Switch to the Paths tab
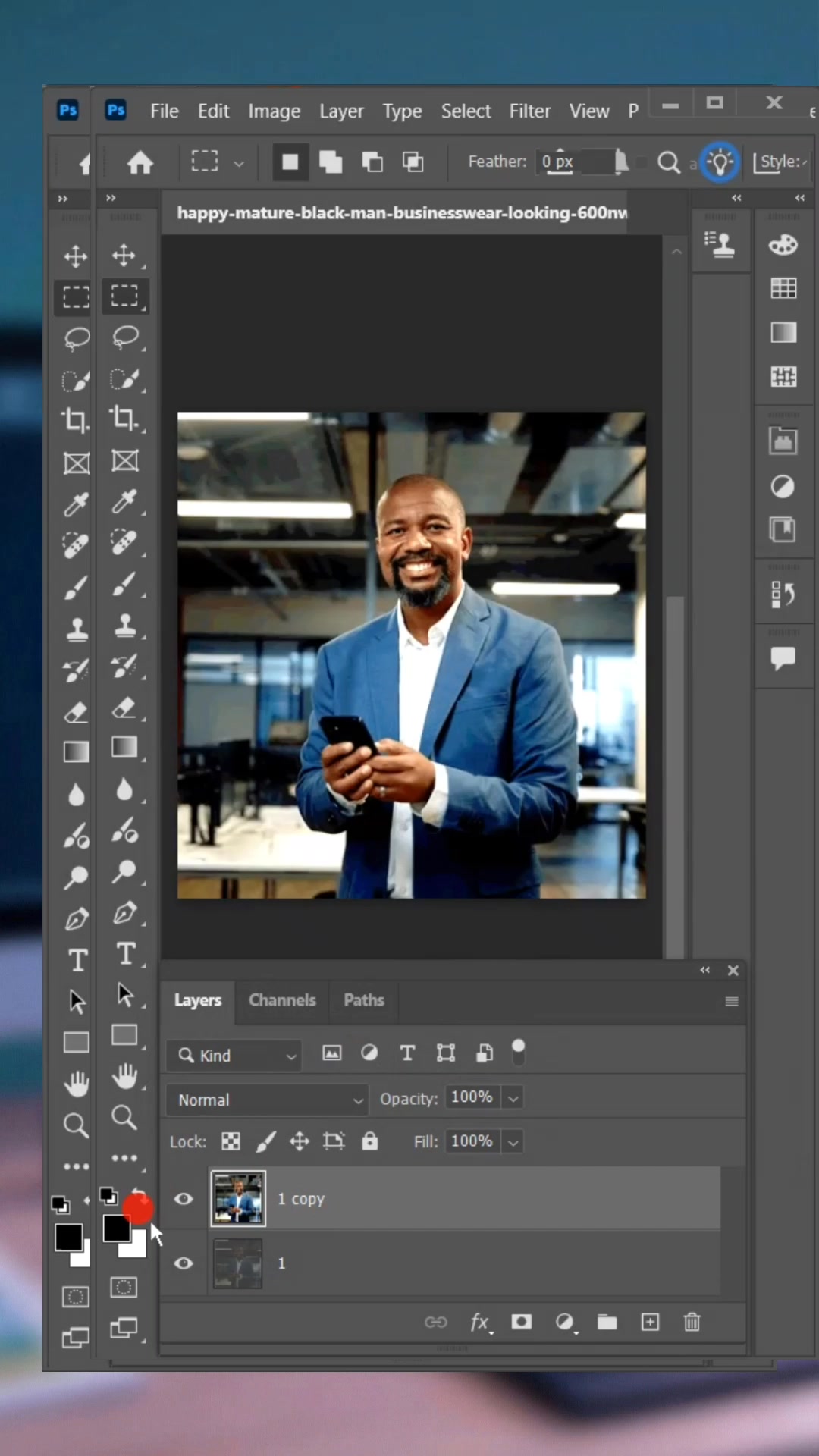 [x=364, y=1000]
